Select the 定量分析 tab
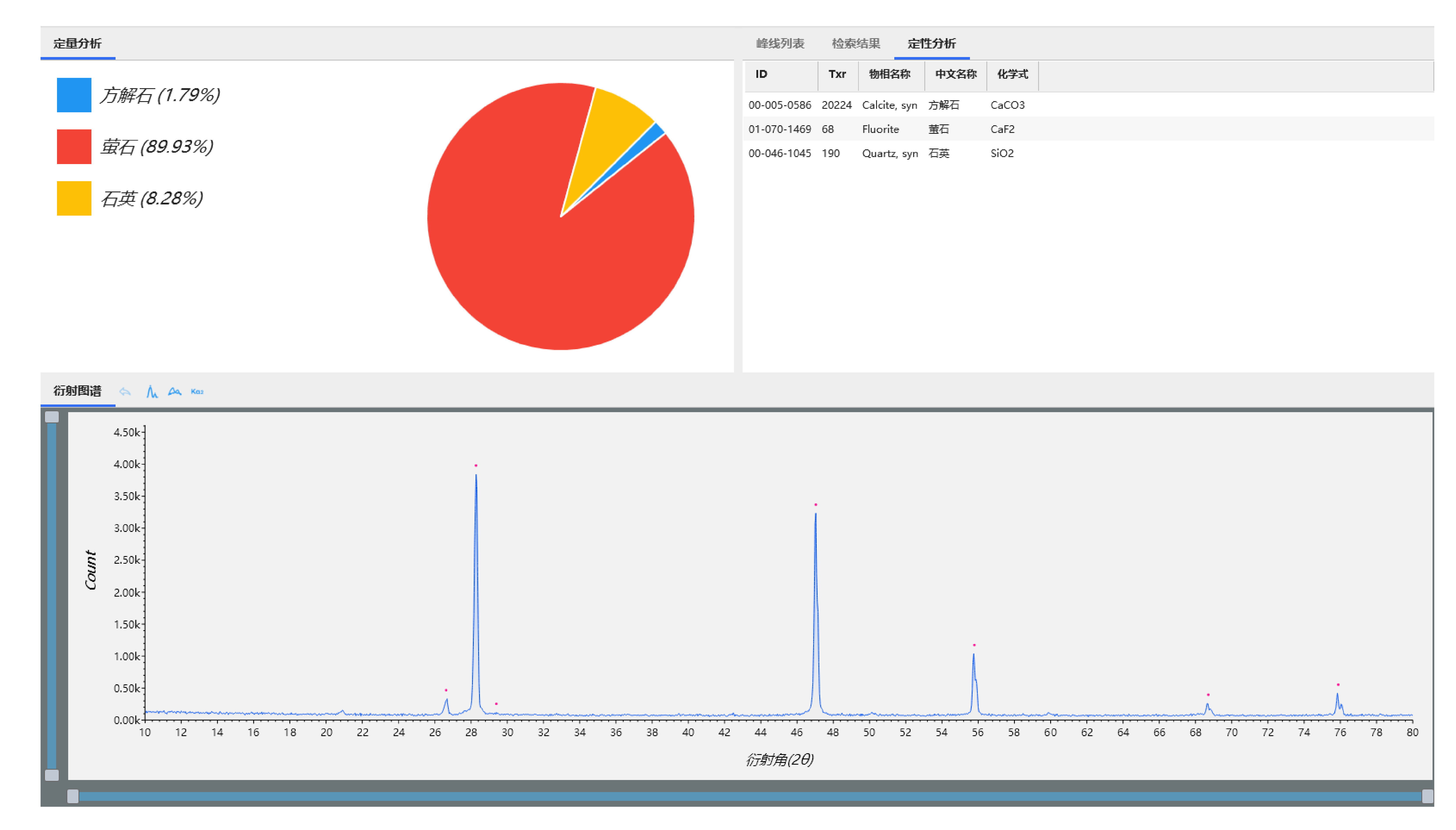 [x=77, y=43]
